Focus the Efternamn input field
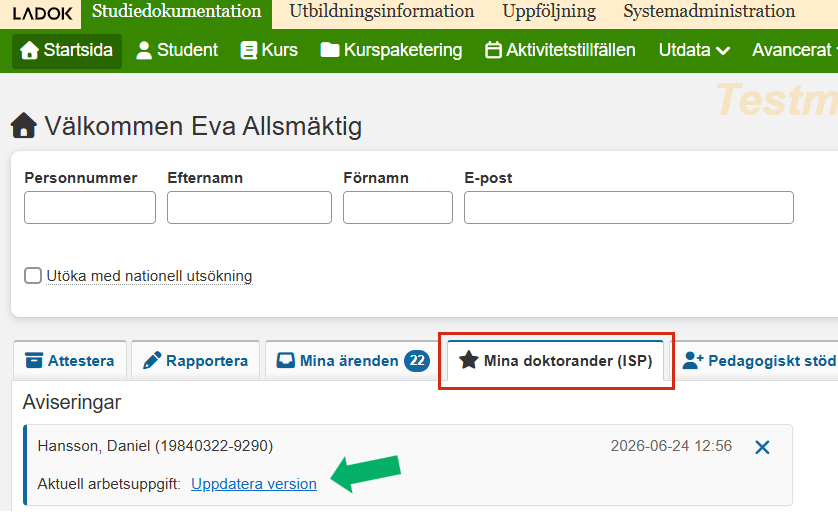The width and height of the screenshot is (838, 512). tap(249, 207)
